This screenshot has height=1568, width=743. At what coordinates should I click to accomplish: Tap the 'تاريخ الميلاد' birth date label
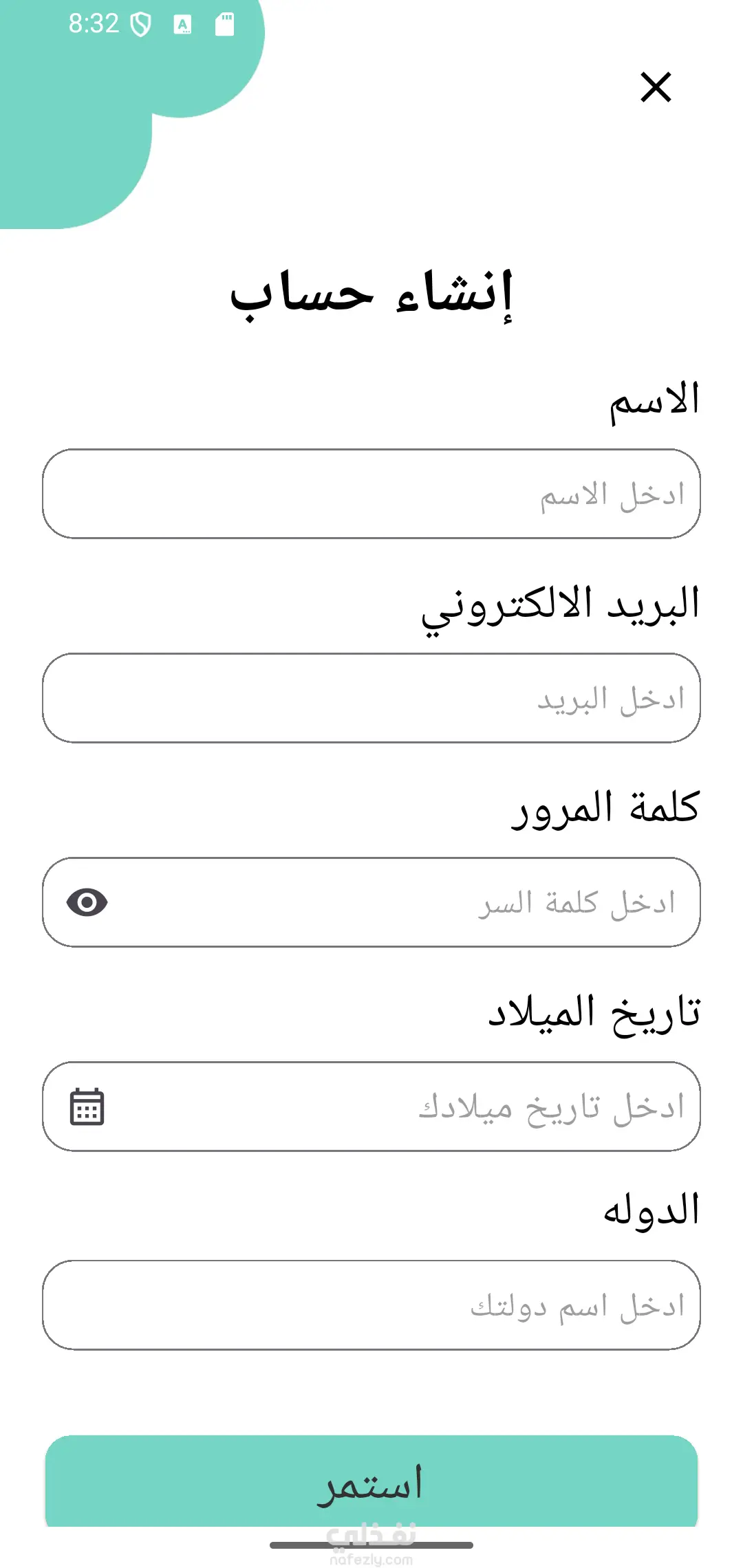point(594,1014)
